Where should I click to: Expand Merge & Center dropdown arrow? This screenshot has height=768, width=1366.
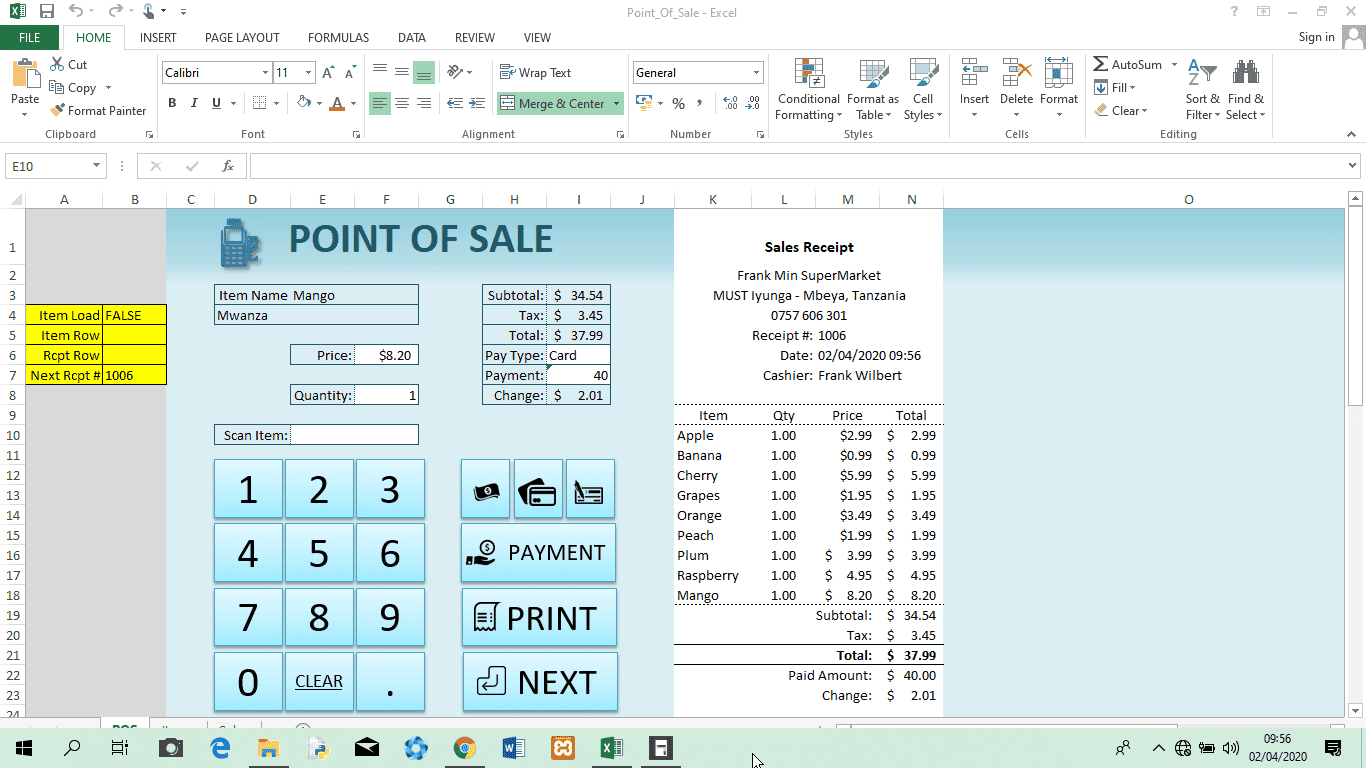click(x=617, y=103)
